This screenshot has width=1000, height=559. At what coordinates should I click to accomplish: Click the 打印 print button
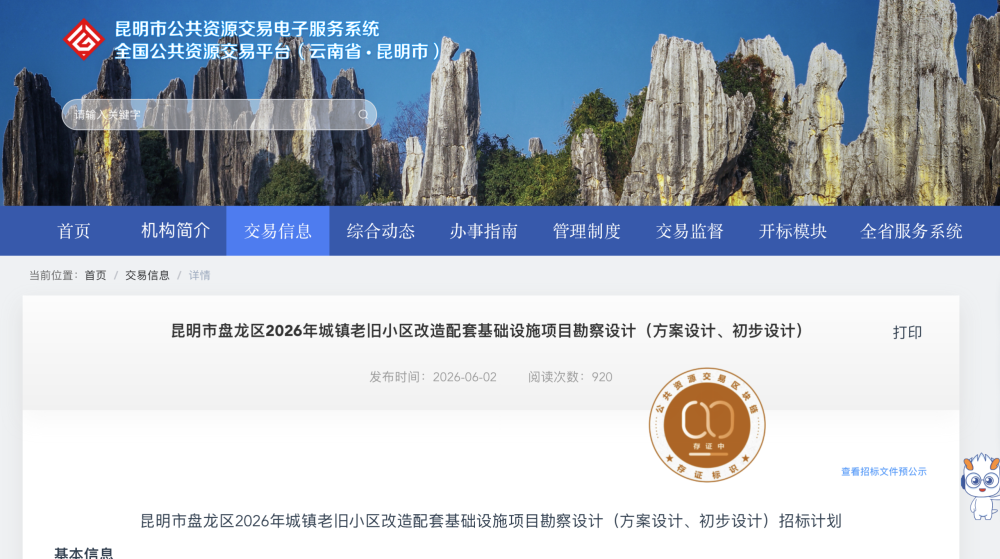(x=907, y=332)
